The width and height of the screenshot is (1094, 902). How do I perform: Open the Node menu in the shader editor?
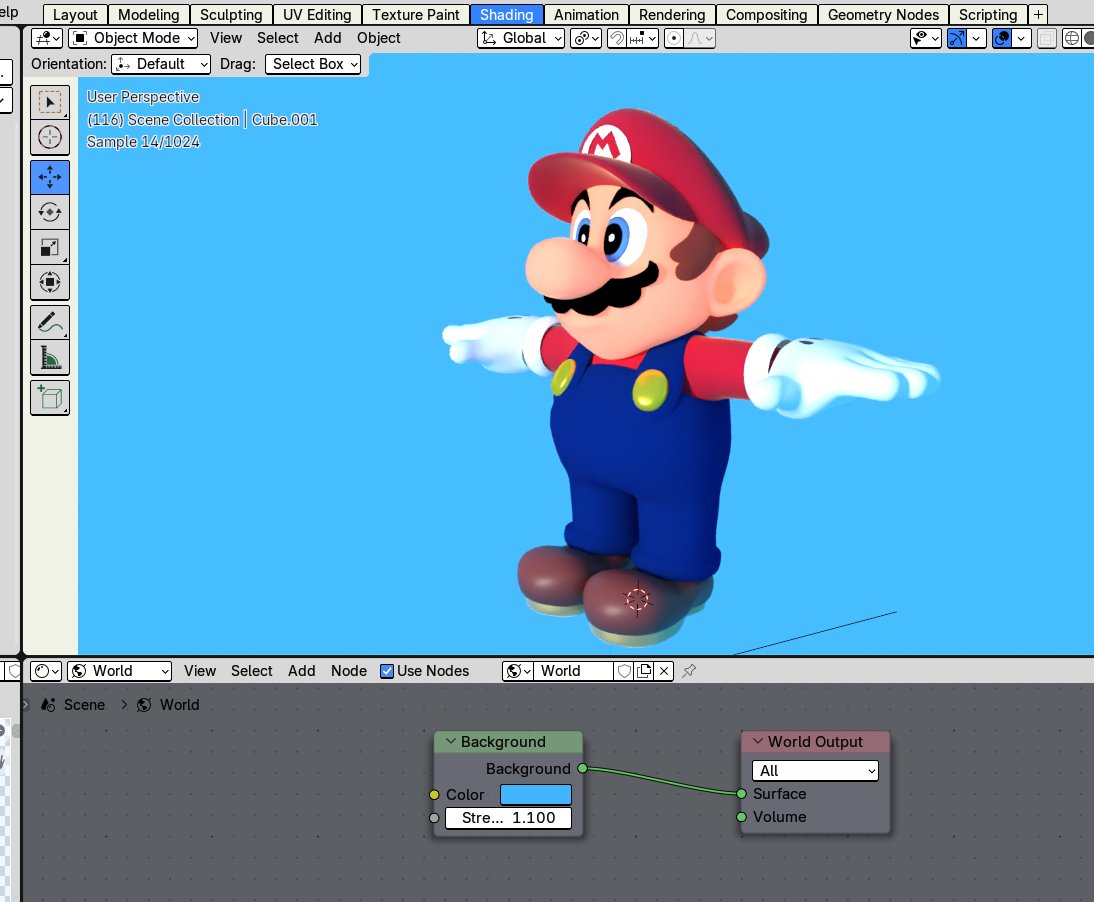348,671
